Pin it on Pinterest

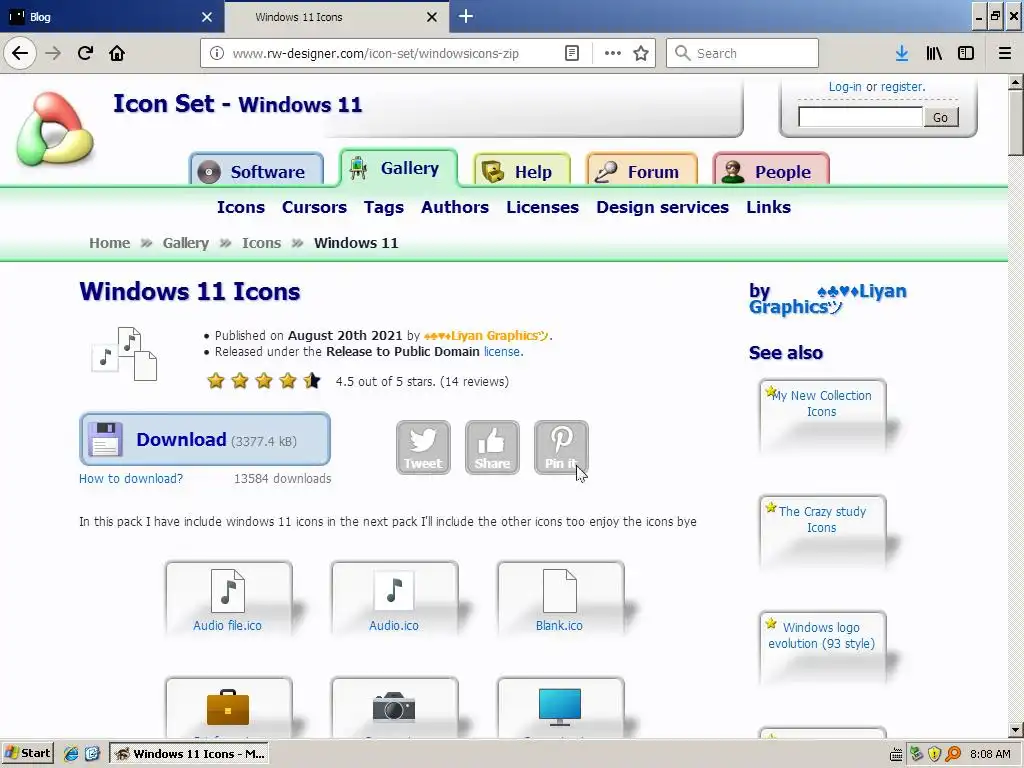point(562,447)
